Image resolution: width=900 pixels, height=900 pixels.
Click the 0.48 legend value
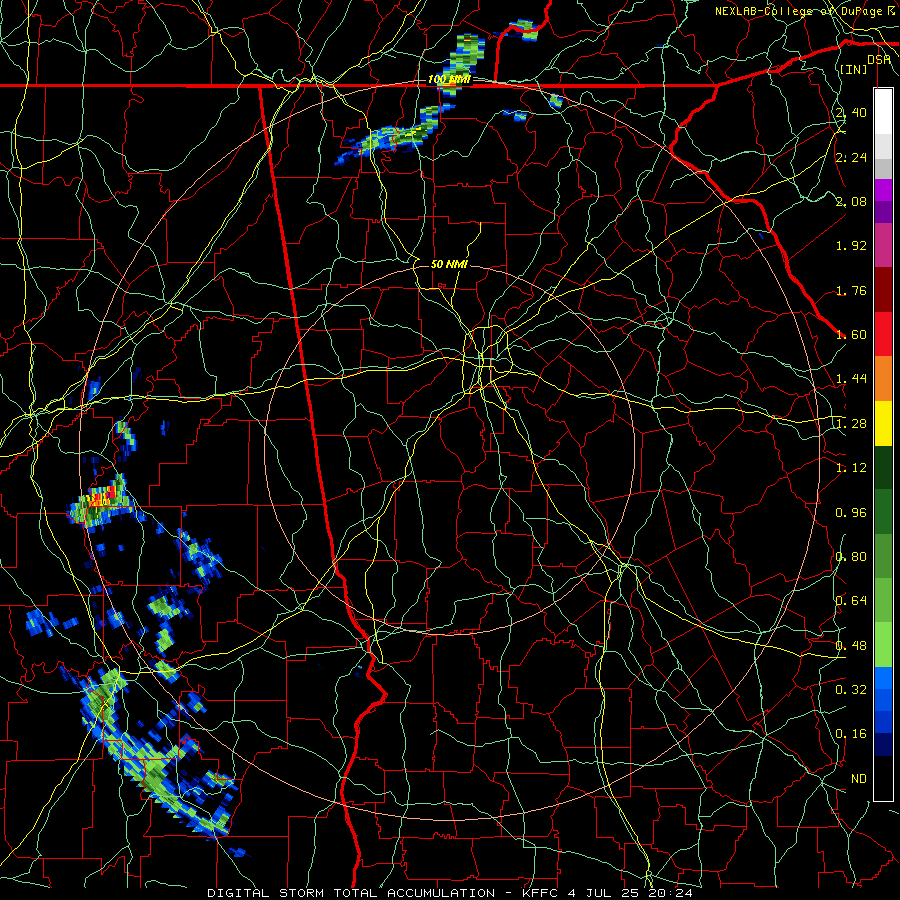click(851, 646)
